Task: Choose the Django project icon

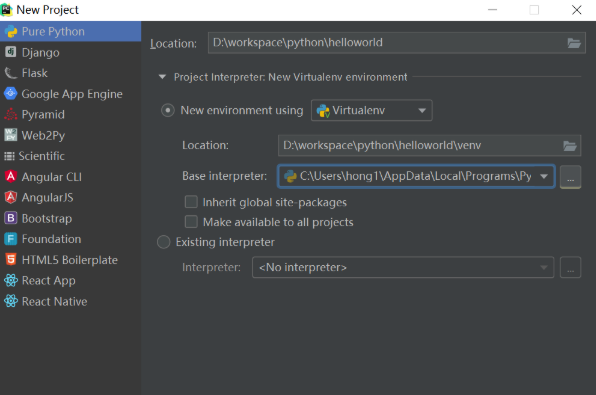Action: click(x=10, y=52)
